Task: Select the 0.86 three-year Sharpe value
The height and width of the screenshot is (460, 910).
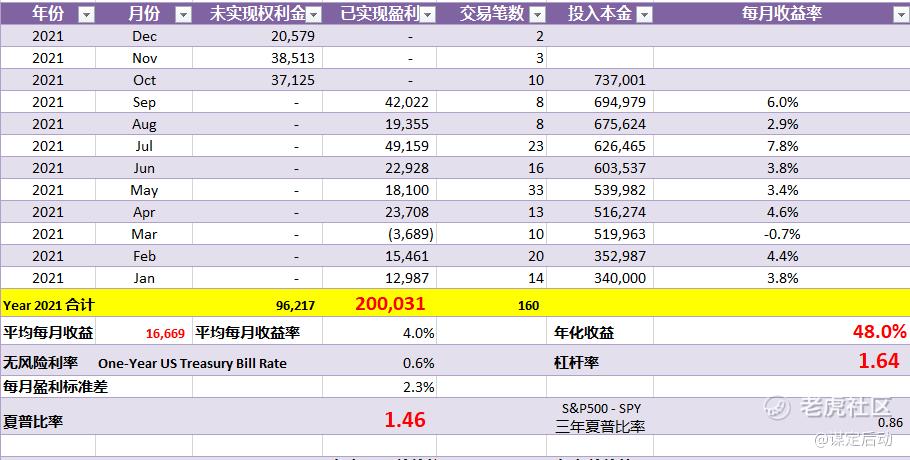Action: click(x=890, y=423)
